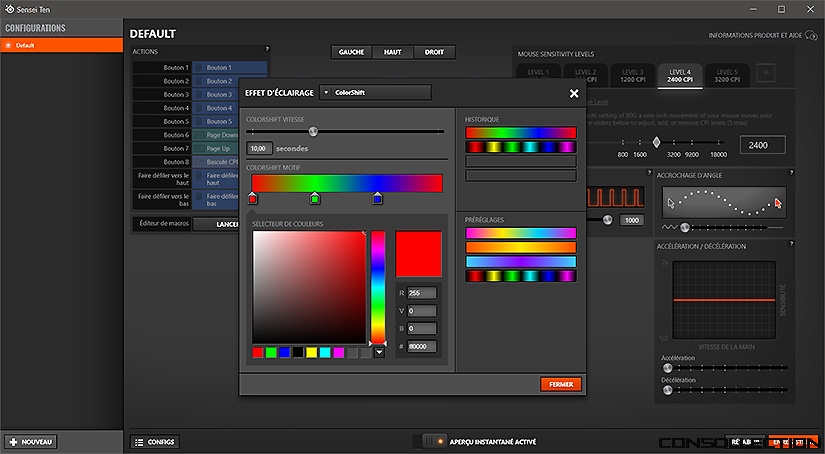Switch to the DROIT view tab
Viewport: 825px width, 454px height.
point(434,52)
